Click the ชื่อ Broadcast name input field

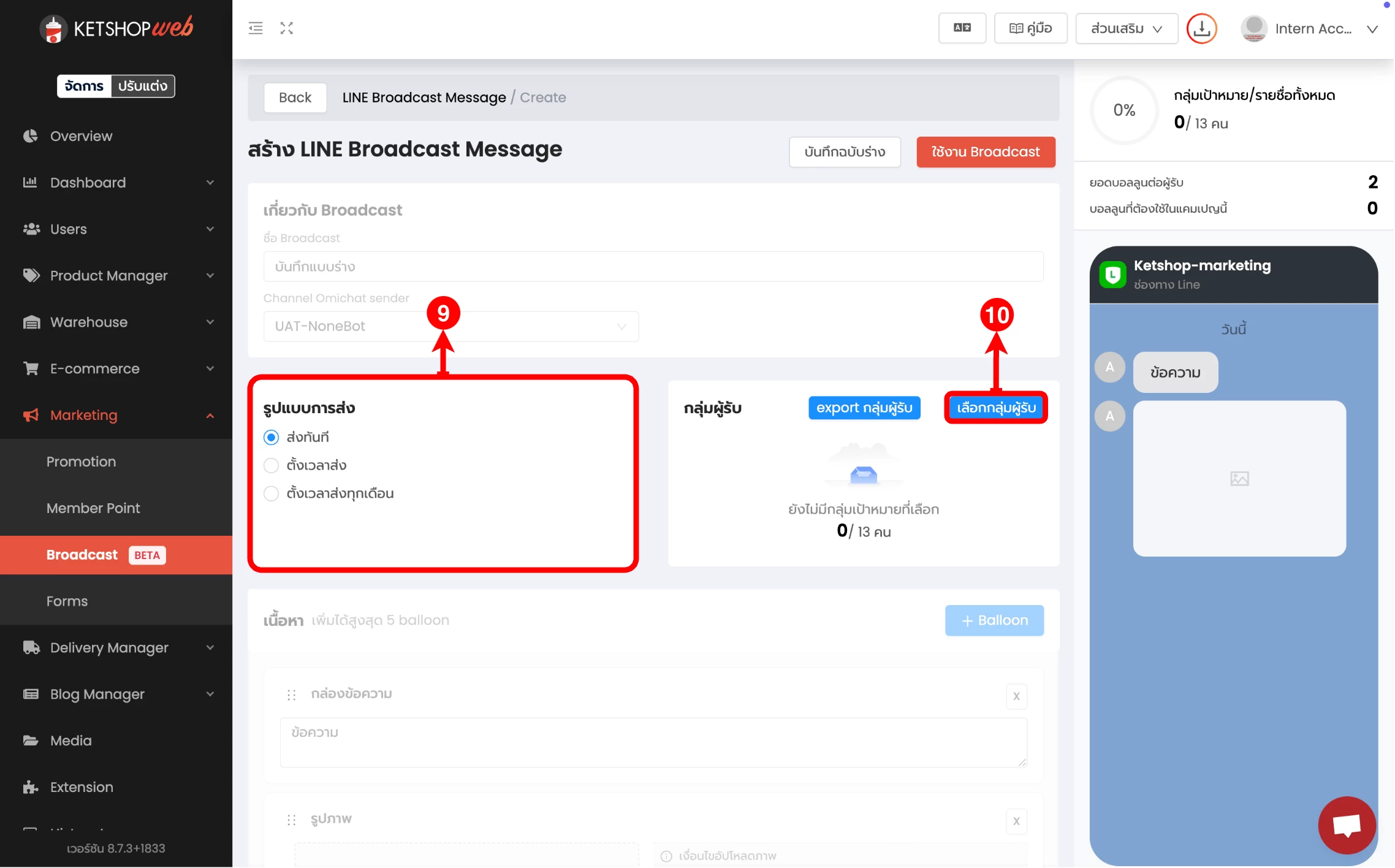pyautogui.click(x=653, y=267)
